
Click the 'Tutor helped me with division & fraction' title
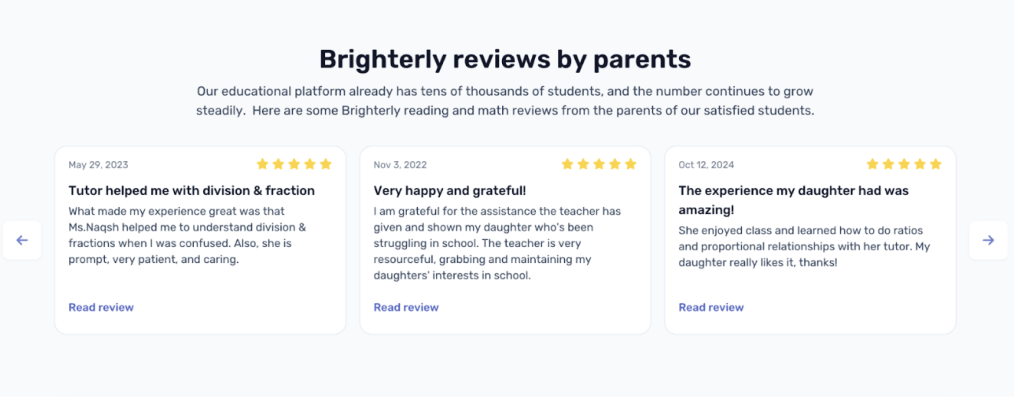click(191, 190)
